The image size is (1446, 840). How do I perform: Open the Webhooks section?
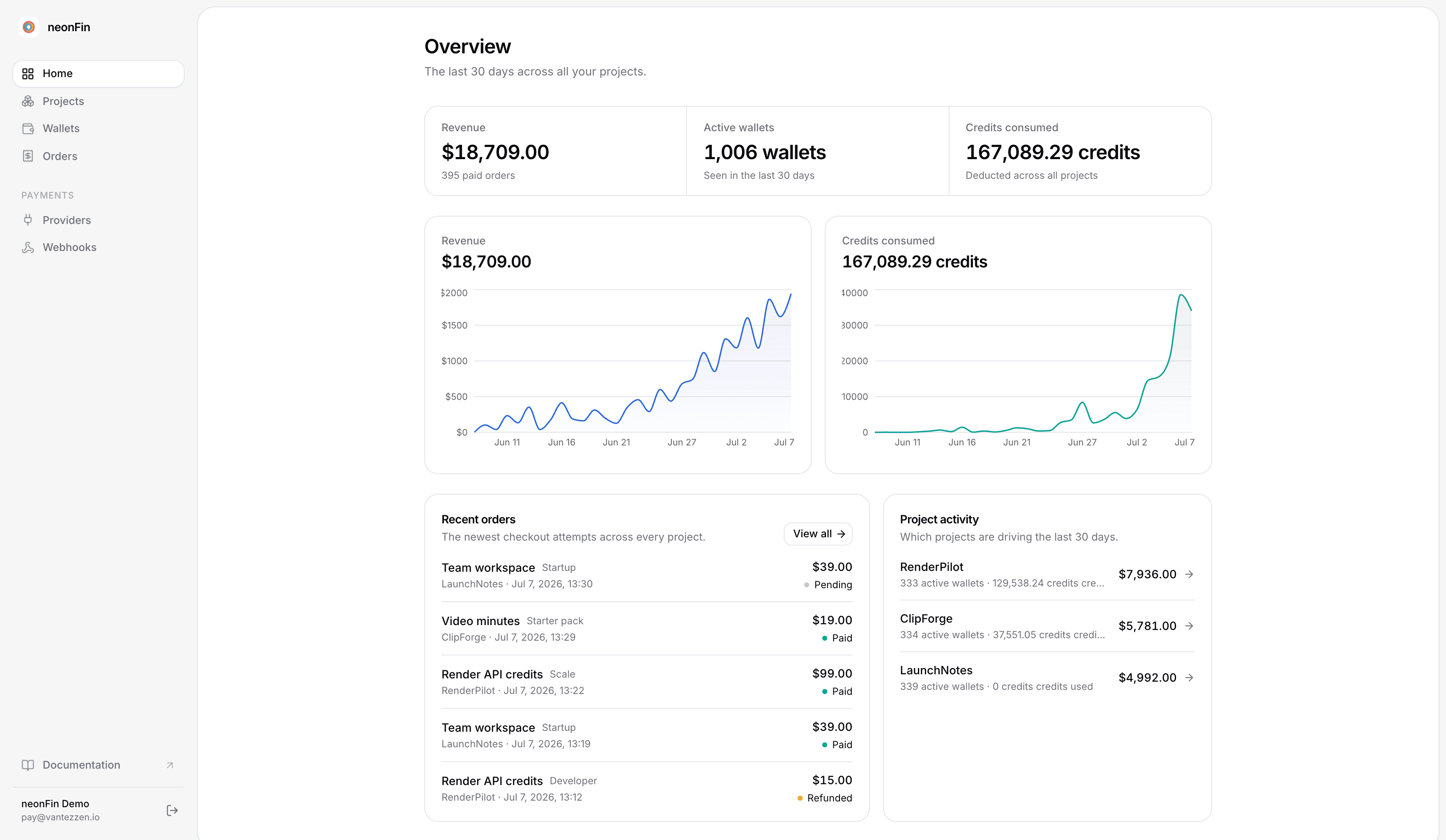(x=98, y=247)
